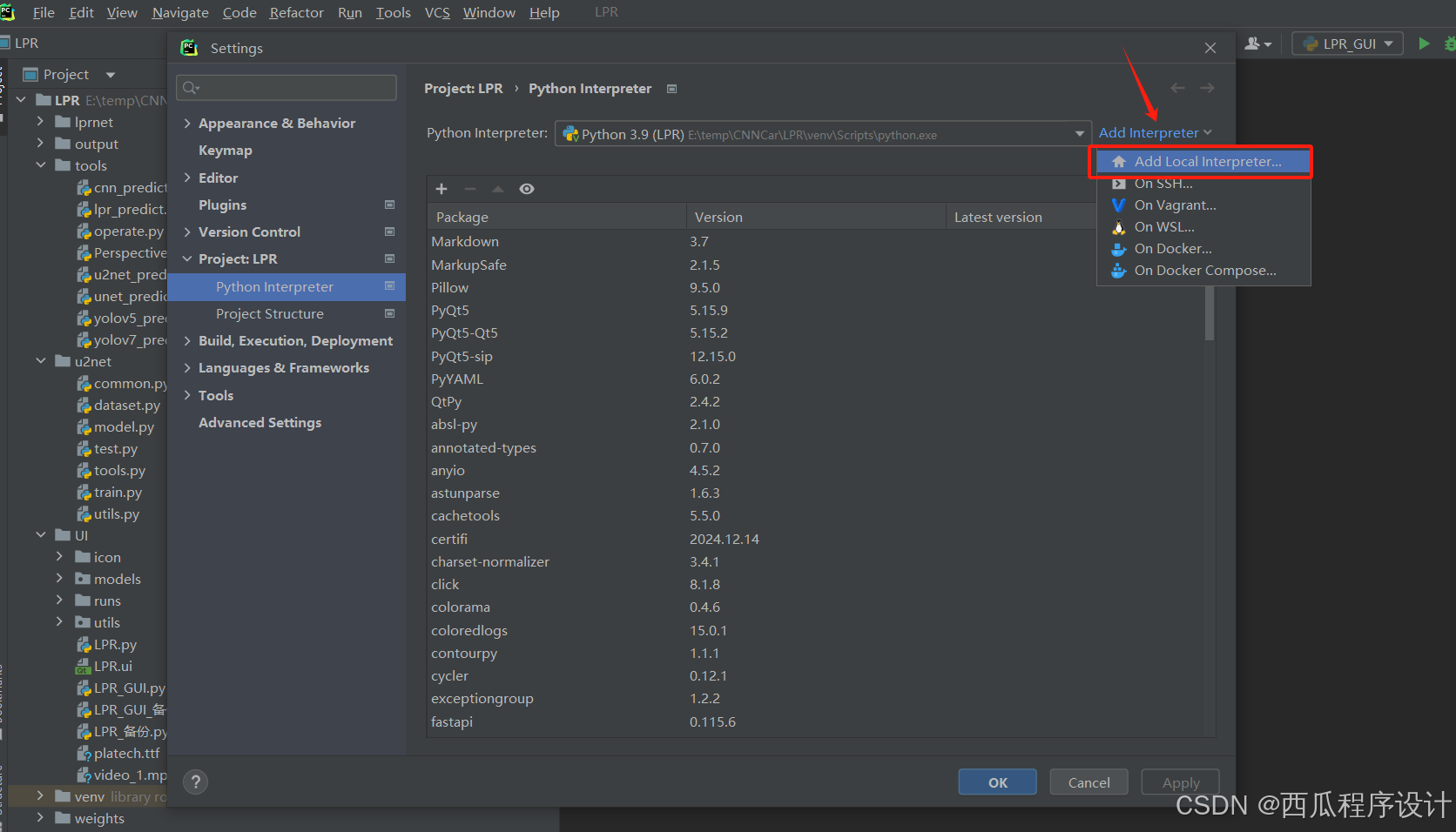Click the green Run button
Screen dimensions: 1456x832
[x=1424, y=44]
